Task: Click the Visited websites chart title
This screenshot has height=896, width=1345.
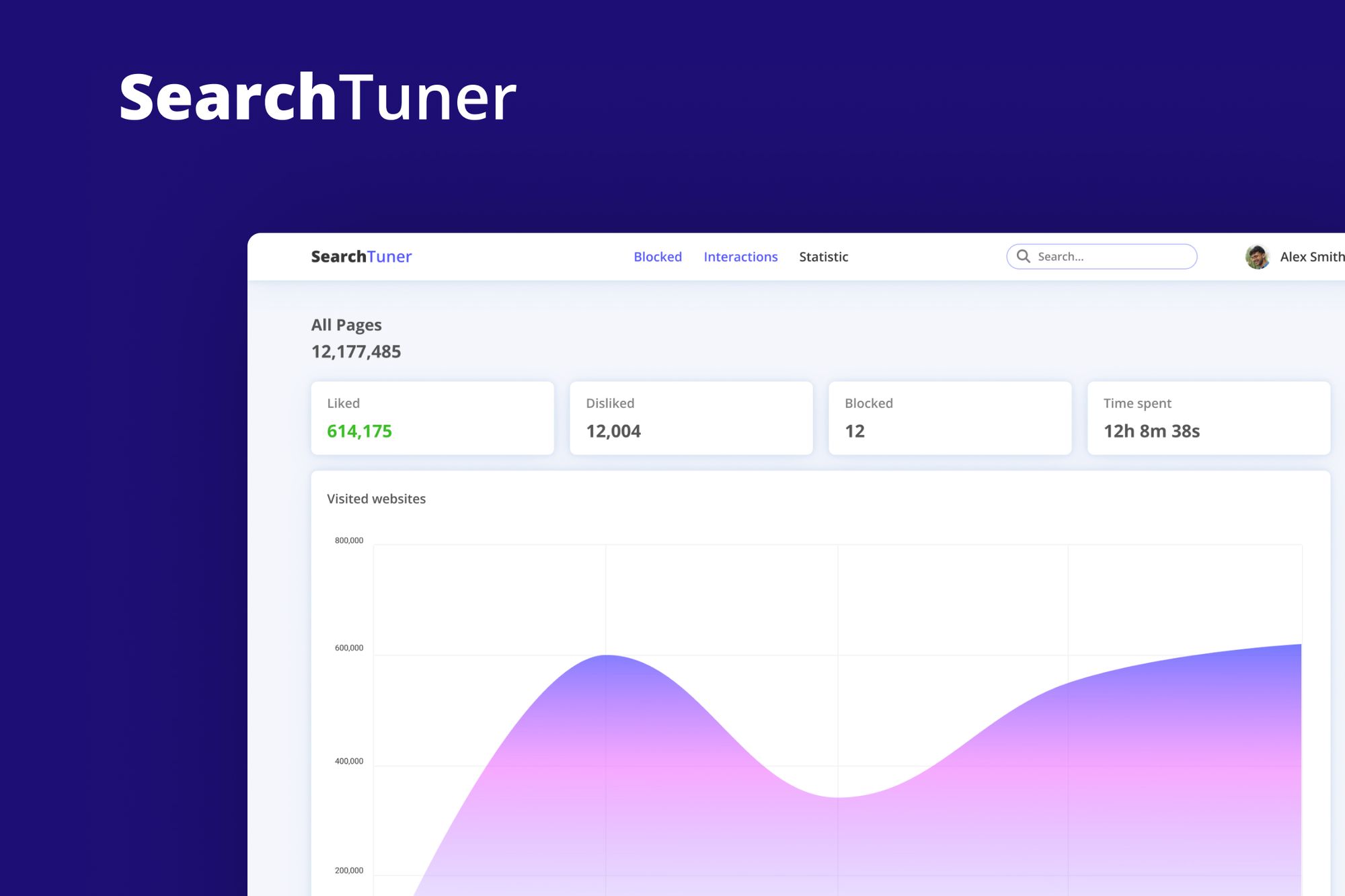Action: (376, 499)
